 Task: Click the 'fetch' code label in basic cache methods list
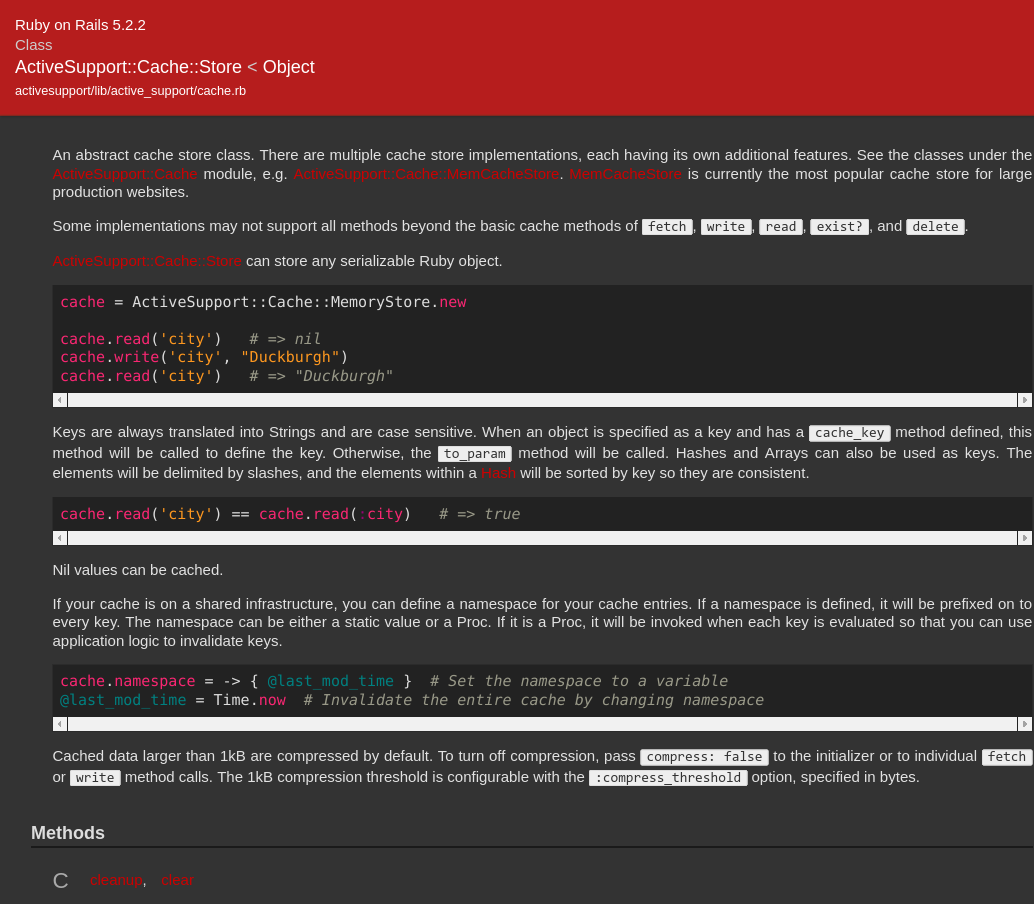(667, 227)
